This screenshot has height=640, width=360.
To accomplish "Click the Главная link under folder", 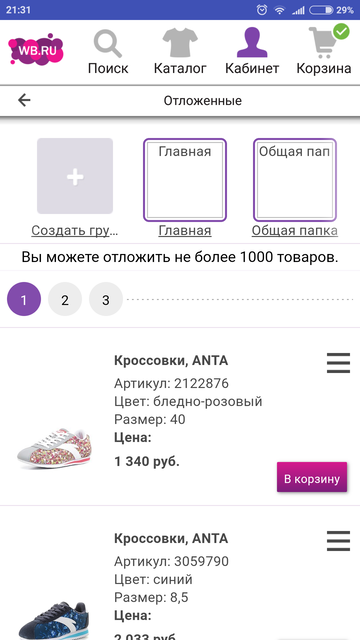I will coord(184,231).
